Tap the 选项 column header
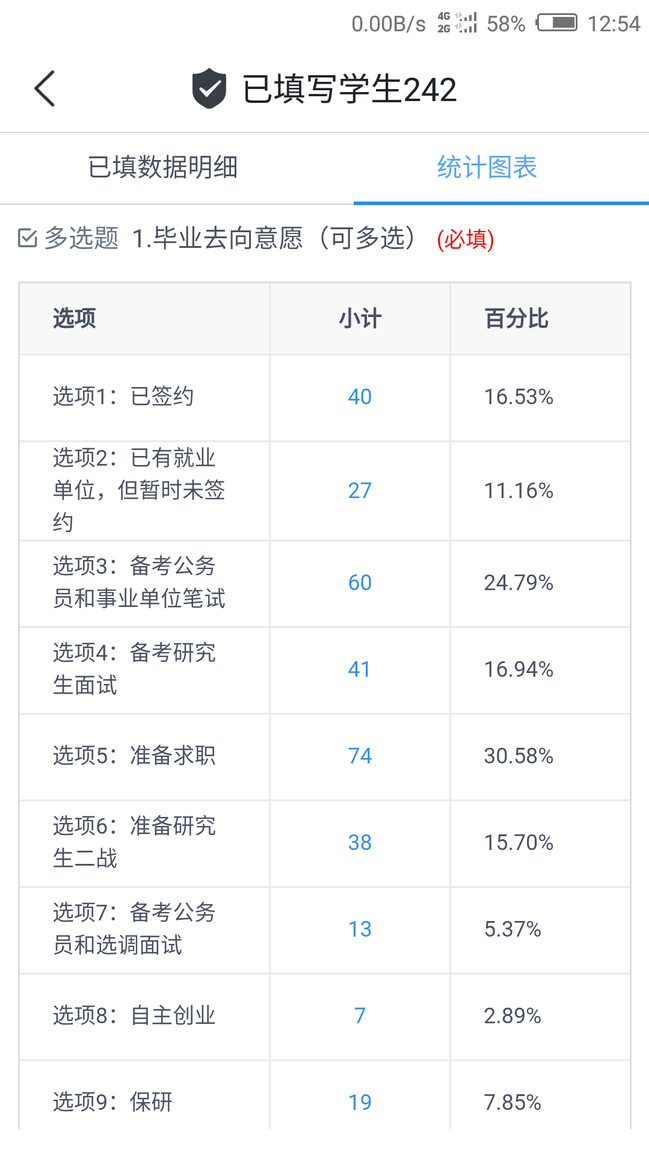 coord(75,319)
